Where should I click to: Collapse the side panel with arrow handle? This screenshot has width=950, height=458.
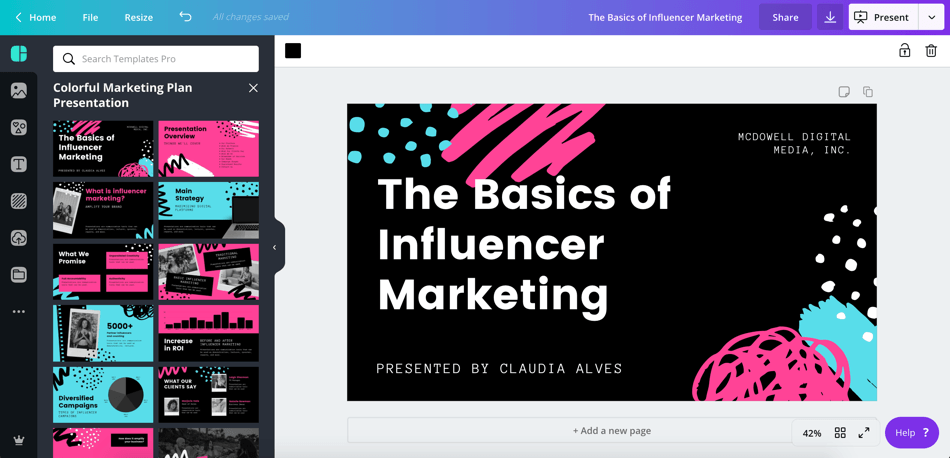coord(274,247)
